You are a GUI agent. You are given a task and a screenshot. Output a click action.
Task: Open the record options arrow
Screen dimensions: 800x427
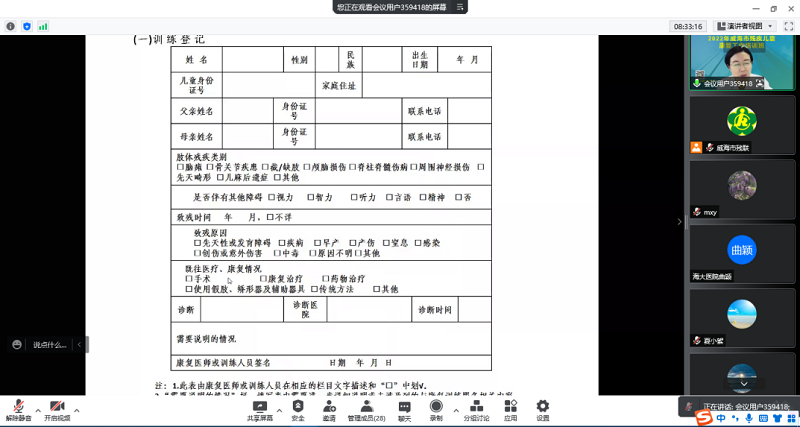[x=456, y=410]
